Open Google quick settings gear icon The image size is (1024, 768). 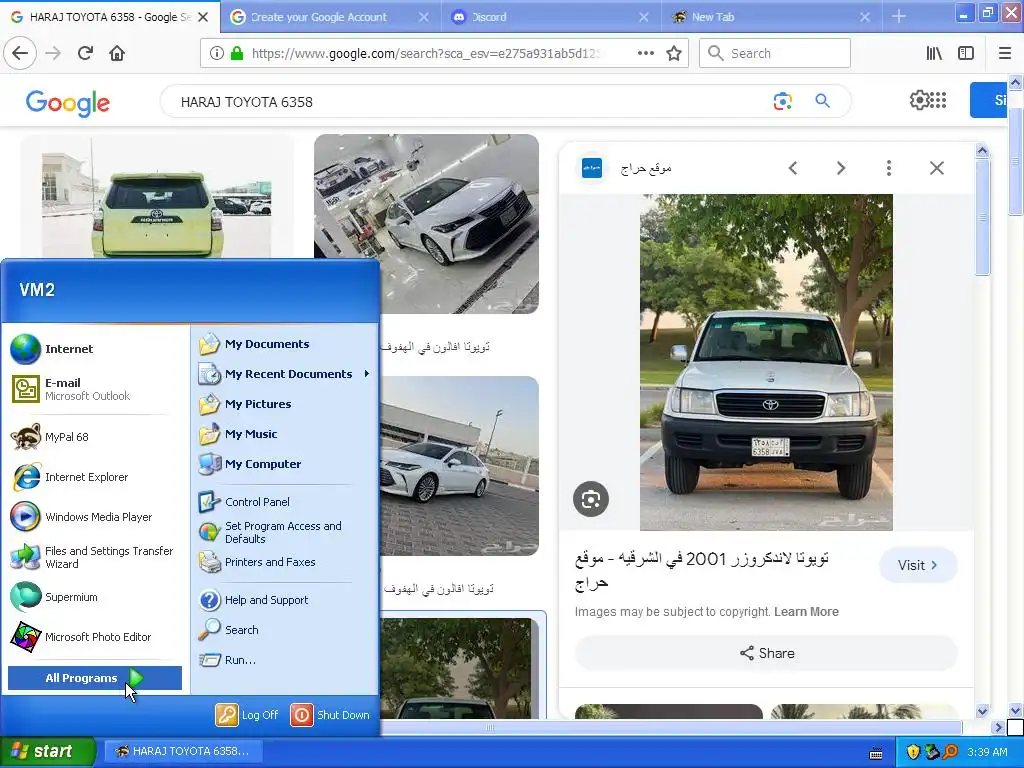click(x=919, y=100)
